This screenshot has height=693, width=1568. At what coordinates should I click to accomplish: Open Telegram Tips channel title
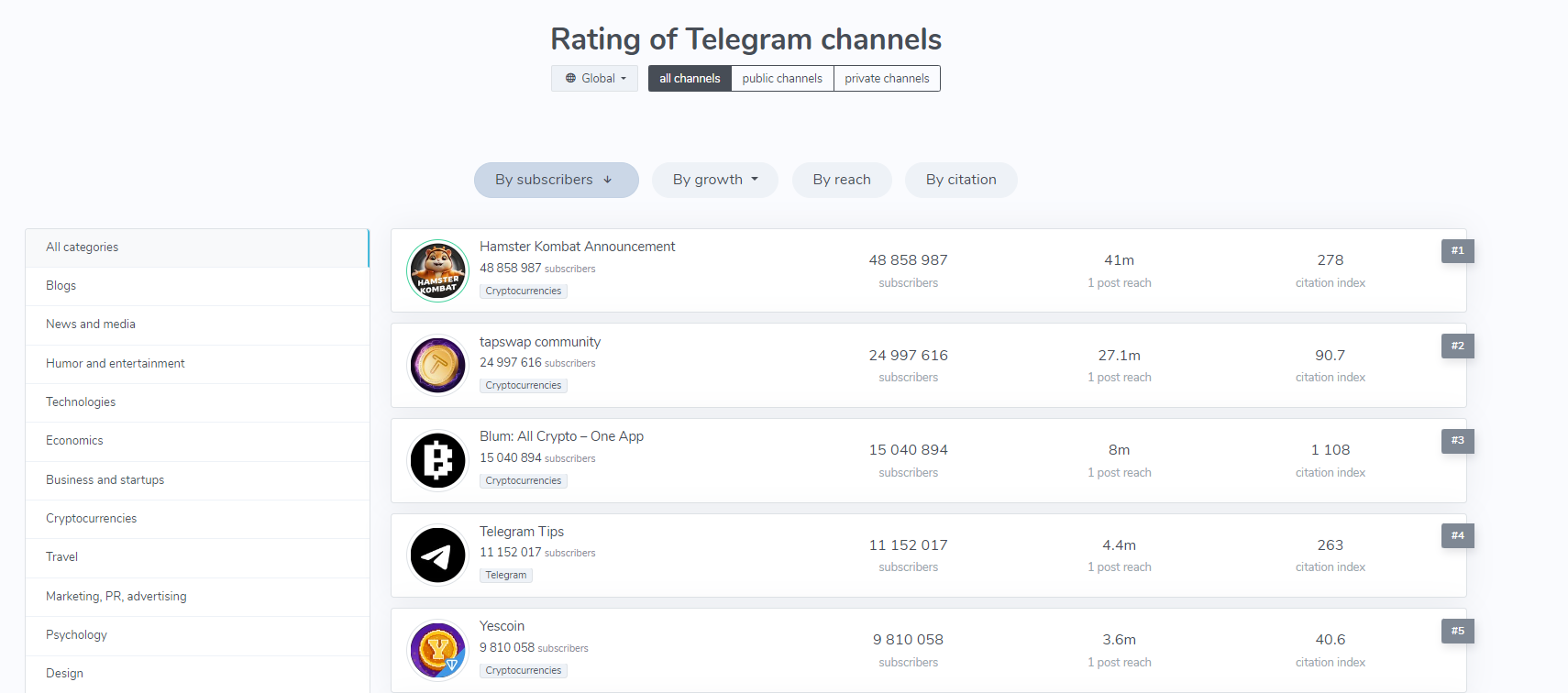pyautogui.click(x=522, y=532)
